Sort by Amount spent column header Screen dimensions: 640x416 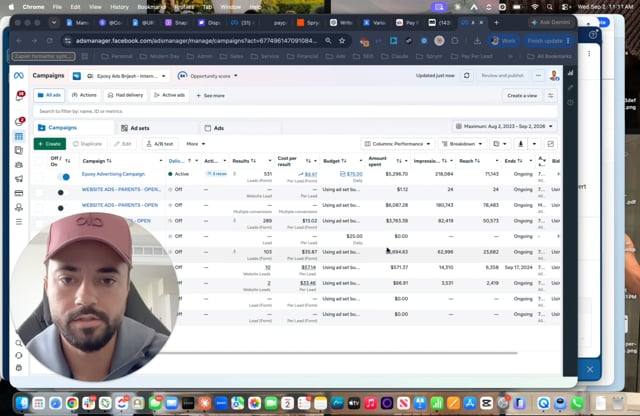point(380,161)
